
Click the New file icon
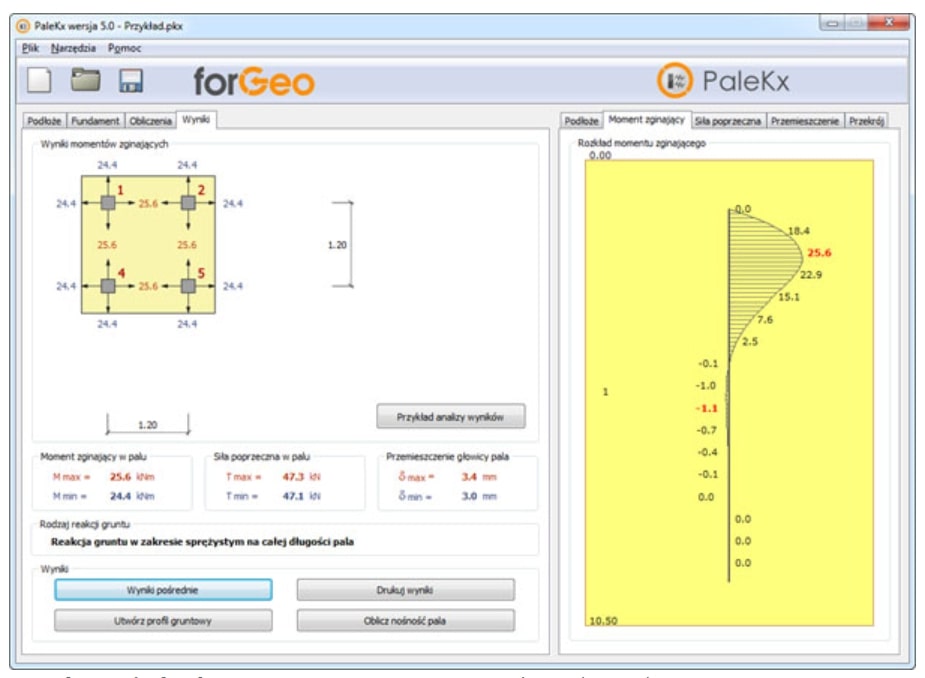click(x=40, y=81)
